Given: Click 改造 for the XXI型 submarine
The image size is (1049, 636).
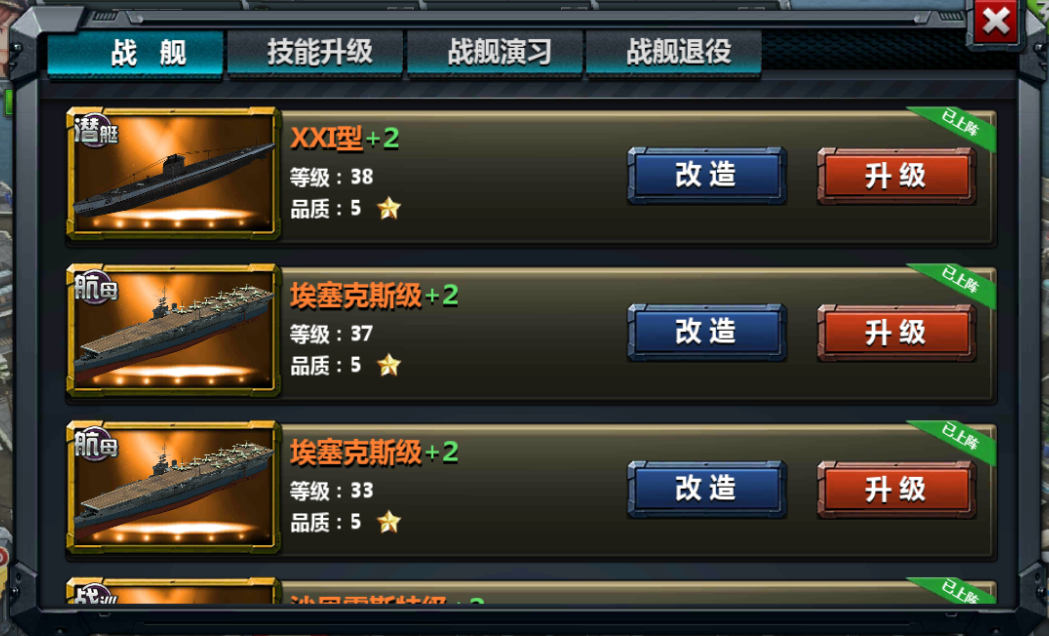Looking at the screenshot, I should point(706,175).
